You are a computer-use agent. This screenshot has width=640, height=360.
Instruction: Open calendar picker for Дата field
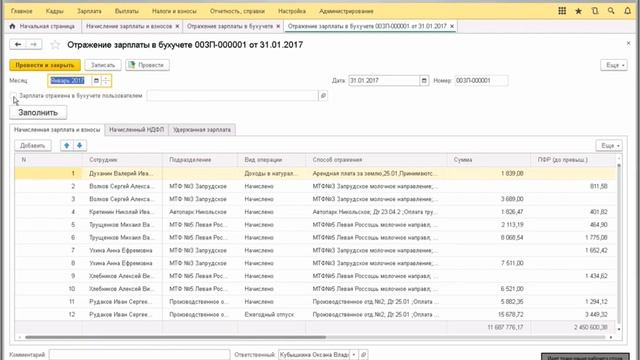(424, 80)
